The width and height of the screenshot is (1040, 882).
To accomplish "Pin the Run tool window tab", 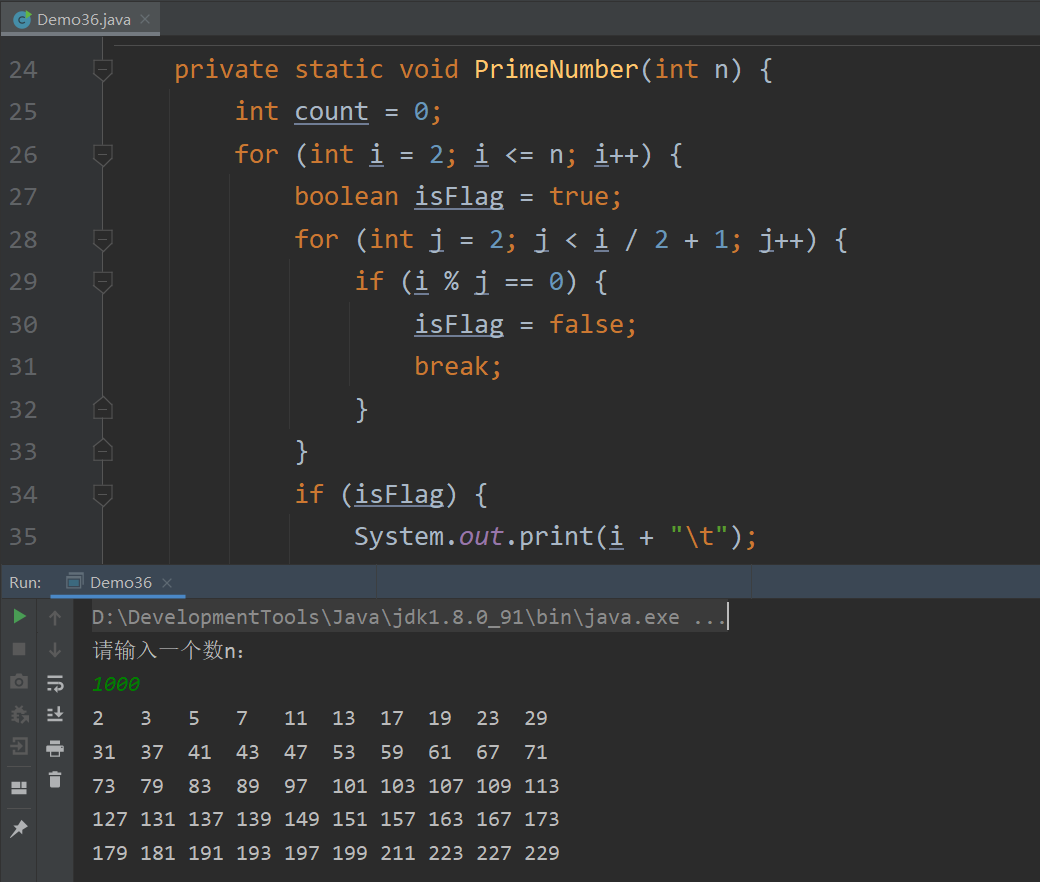I will coord(18,828).
